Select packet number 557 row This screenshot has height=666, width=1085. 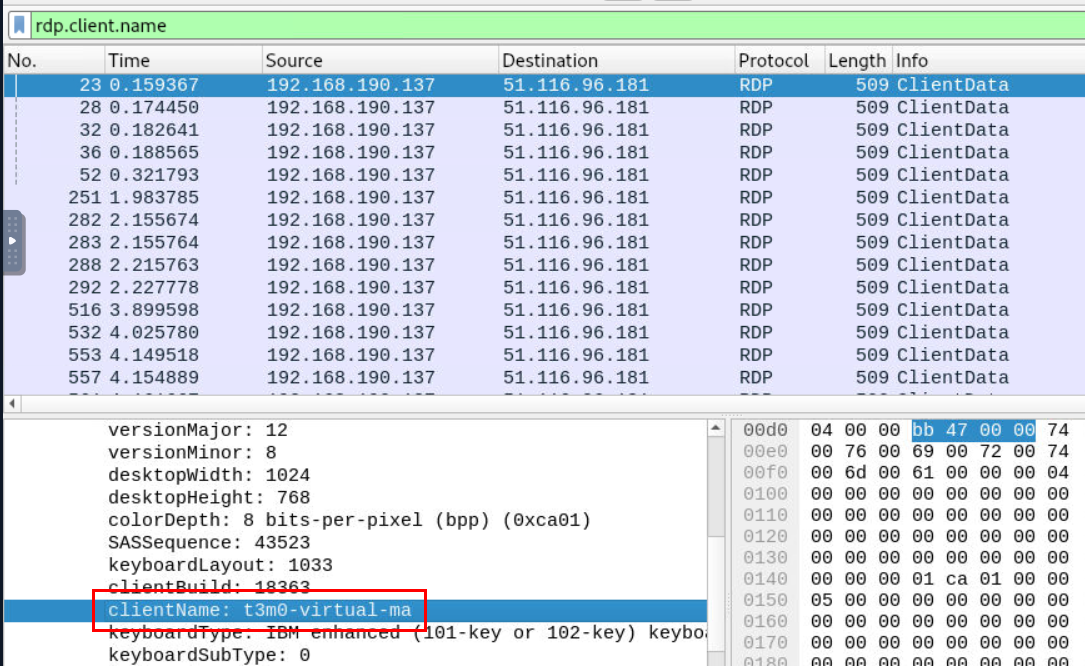(x=400, y=378)
